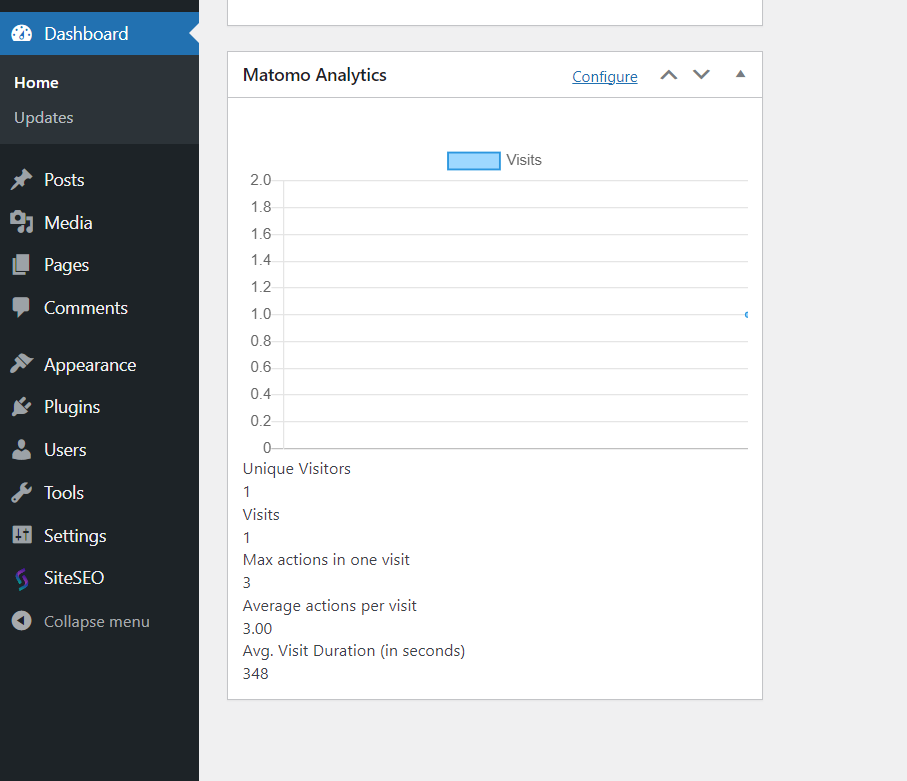
Task: Click the Media icon in sidebar
Action: [22, 222]
